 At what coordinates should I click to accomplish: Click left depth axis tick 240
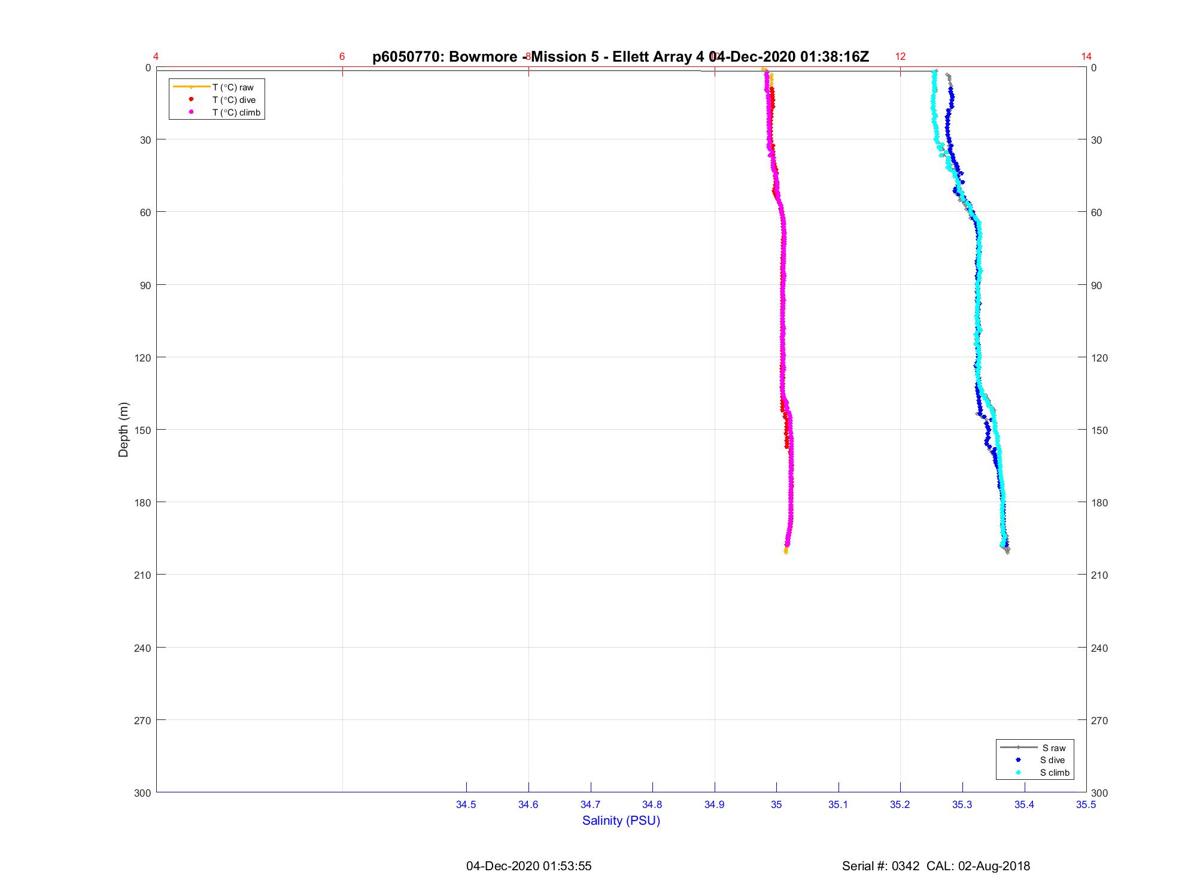(142, 648)
